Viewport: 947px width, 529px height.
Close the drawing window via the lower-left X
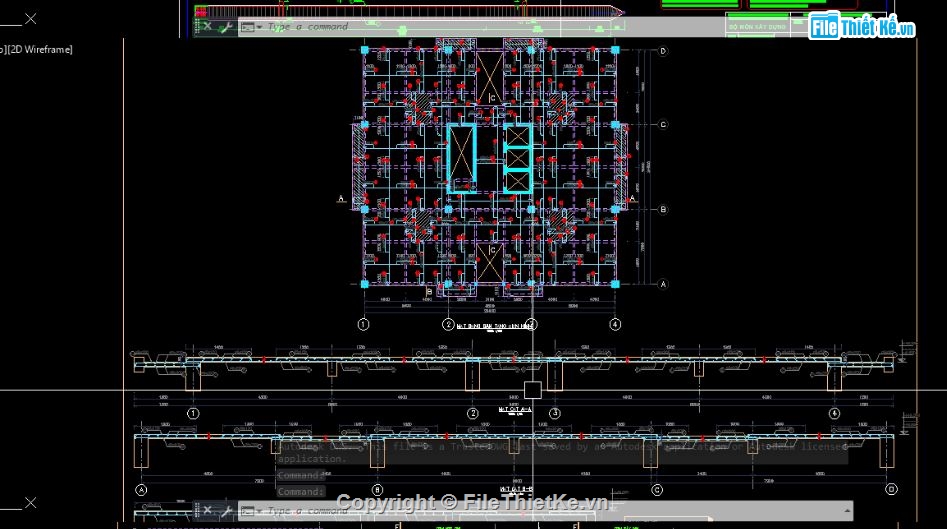point(31,502)
